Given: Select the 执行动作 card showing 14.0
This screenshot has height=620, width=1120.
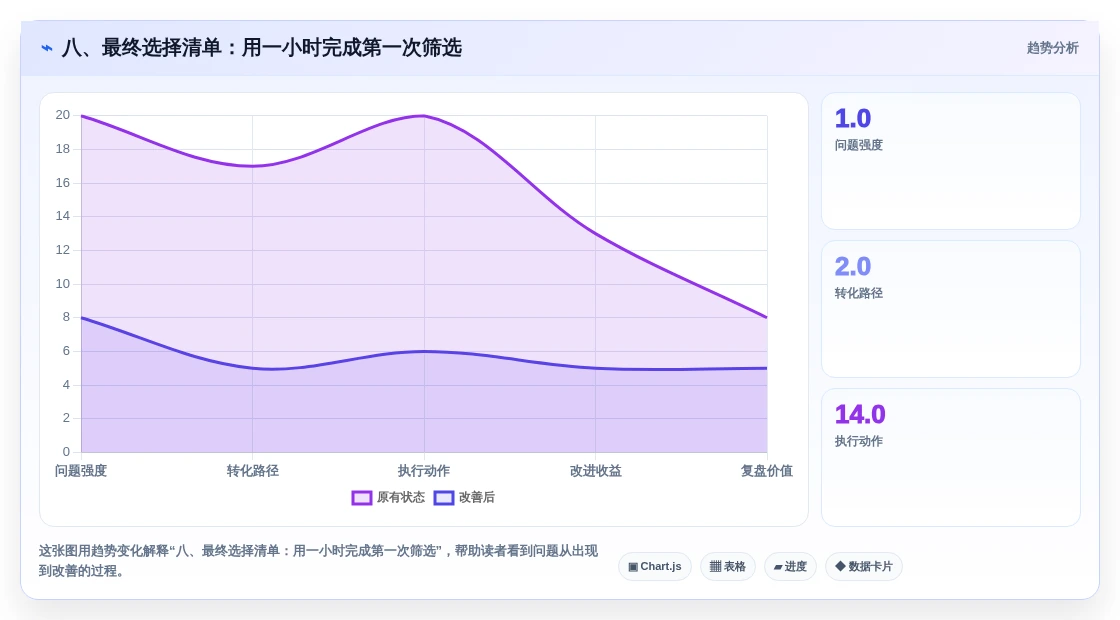Looking at the screenshot, I should pyautogui.click(x=951, y=457).
